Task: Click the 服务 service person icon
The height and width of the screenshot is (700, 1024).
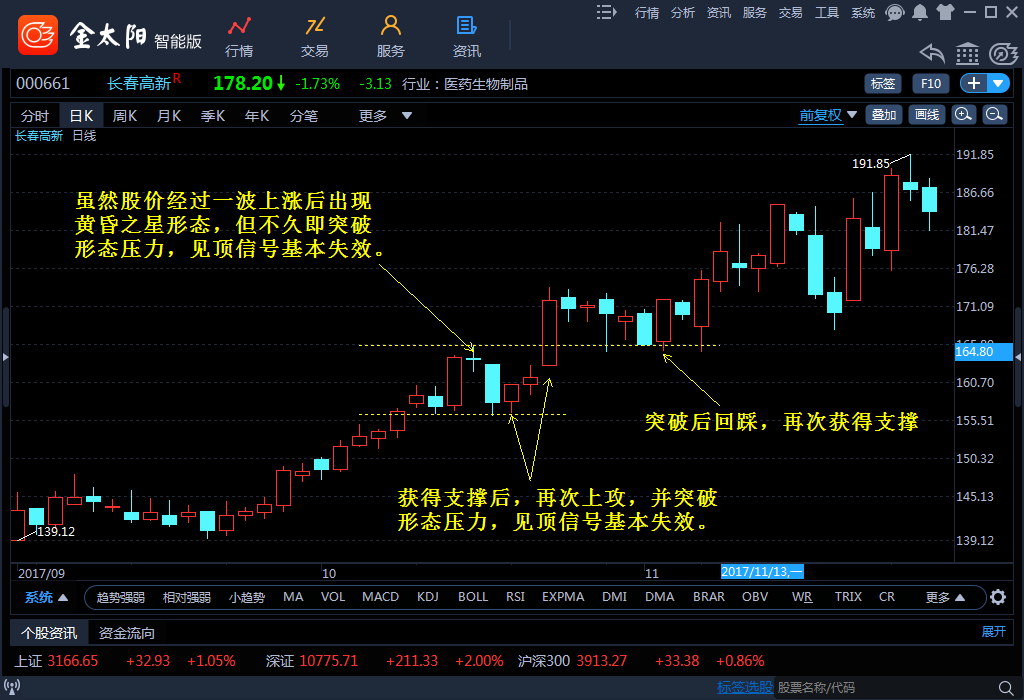Action: [x=391, y=36]
